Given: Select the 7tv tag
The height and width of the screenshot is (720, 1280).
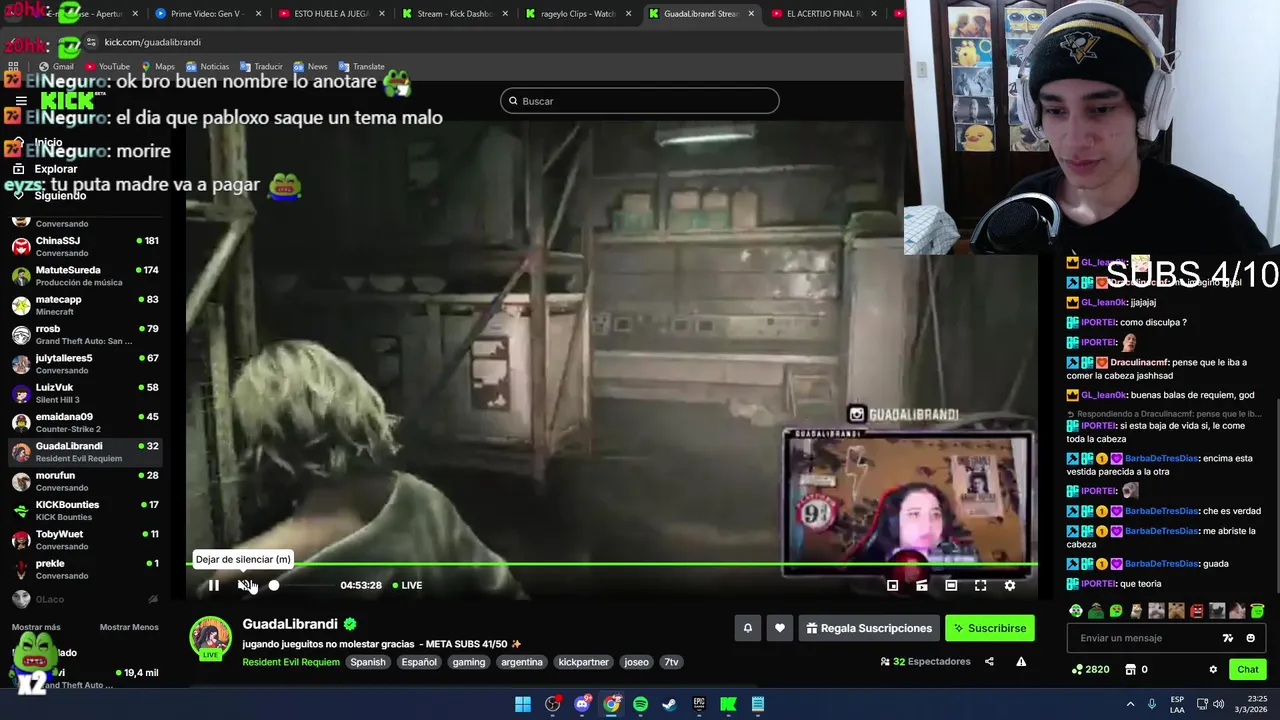Looking at the screenshot, I should tap(671, 662).
